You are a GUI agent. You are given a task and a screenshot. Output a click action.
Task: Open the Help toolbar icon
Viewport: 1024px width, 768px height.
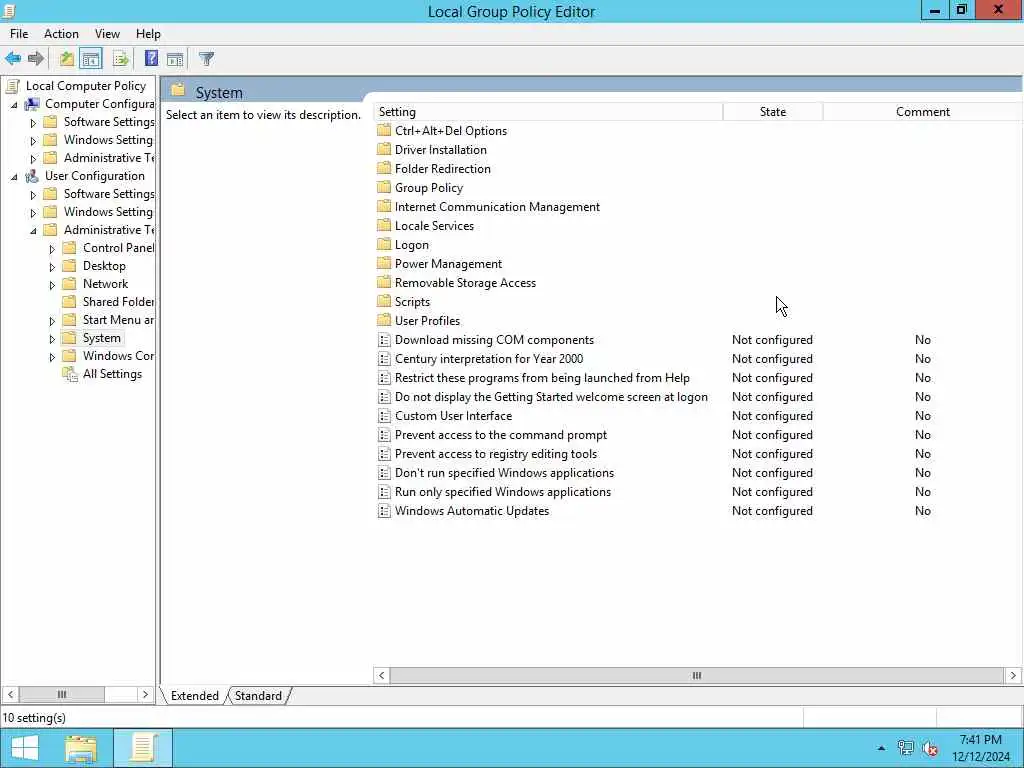pos(151,59)
